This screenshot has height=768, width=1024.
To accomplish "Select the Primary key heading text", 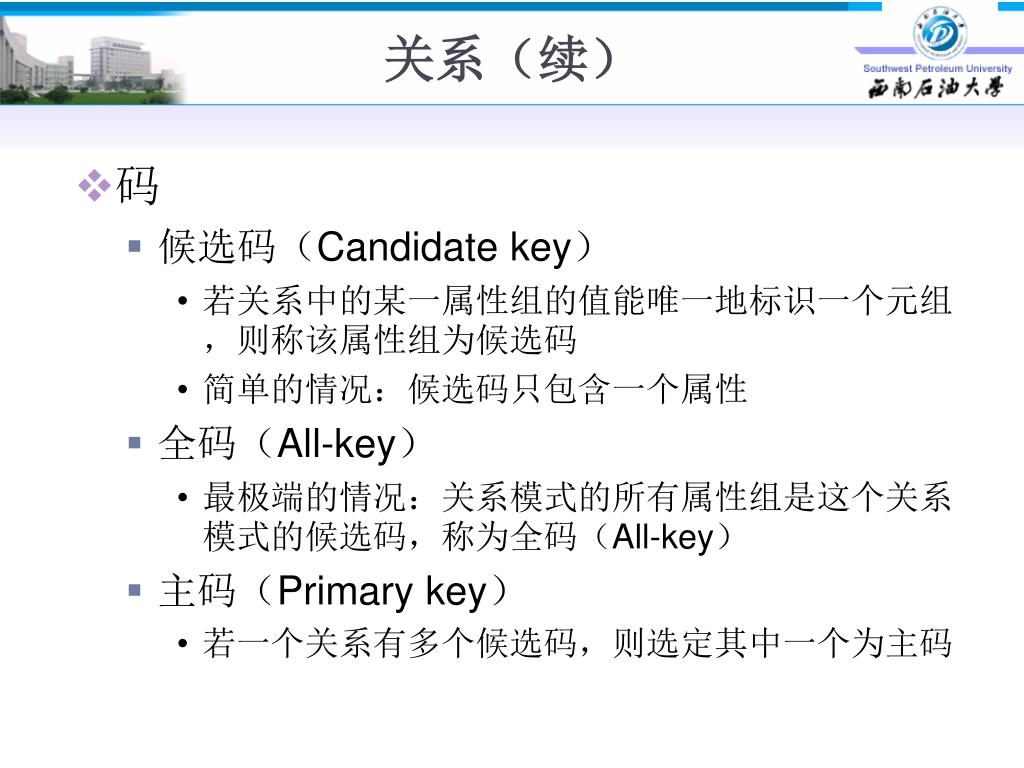I will [x=333, y=591].
